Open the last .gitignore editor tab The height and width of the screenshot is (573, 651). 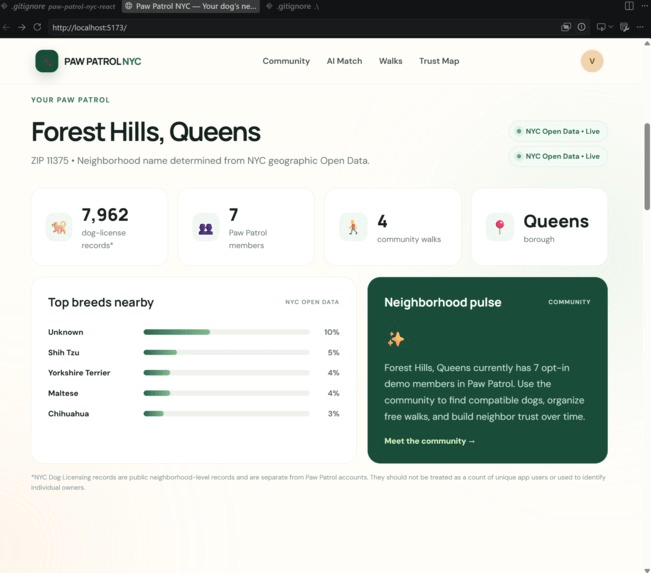293,6
